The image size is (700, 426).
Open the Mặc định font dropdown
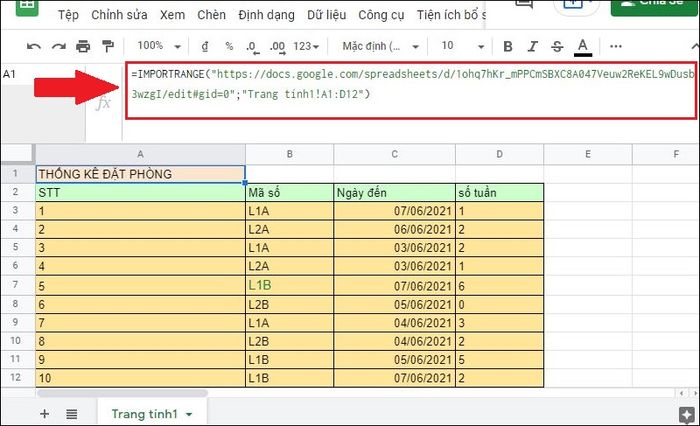point(380,46)
